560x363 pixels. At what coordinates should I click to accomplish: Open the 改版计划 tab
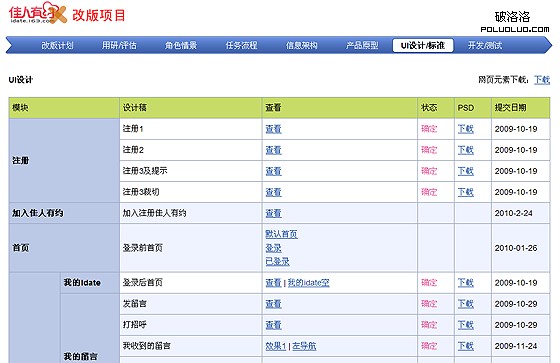tap(58, 45)
